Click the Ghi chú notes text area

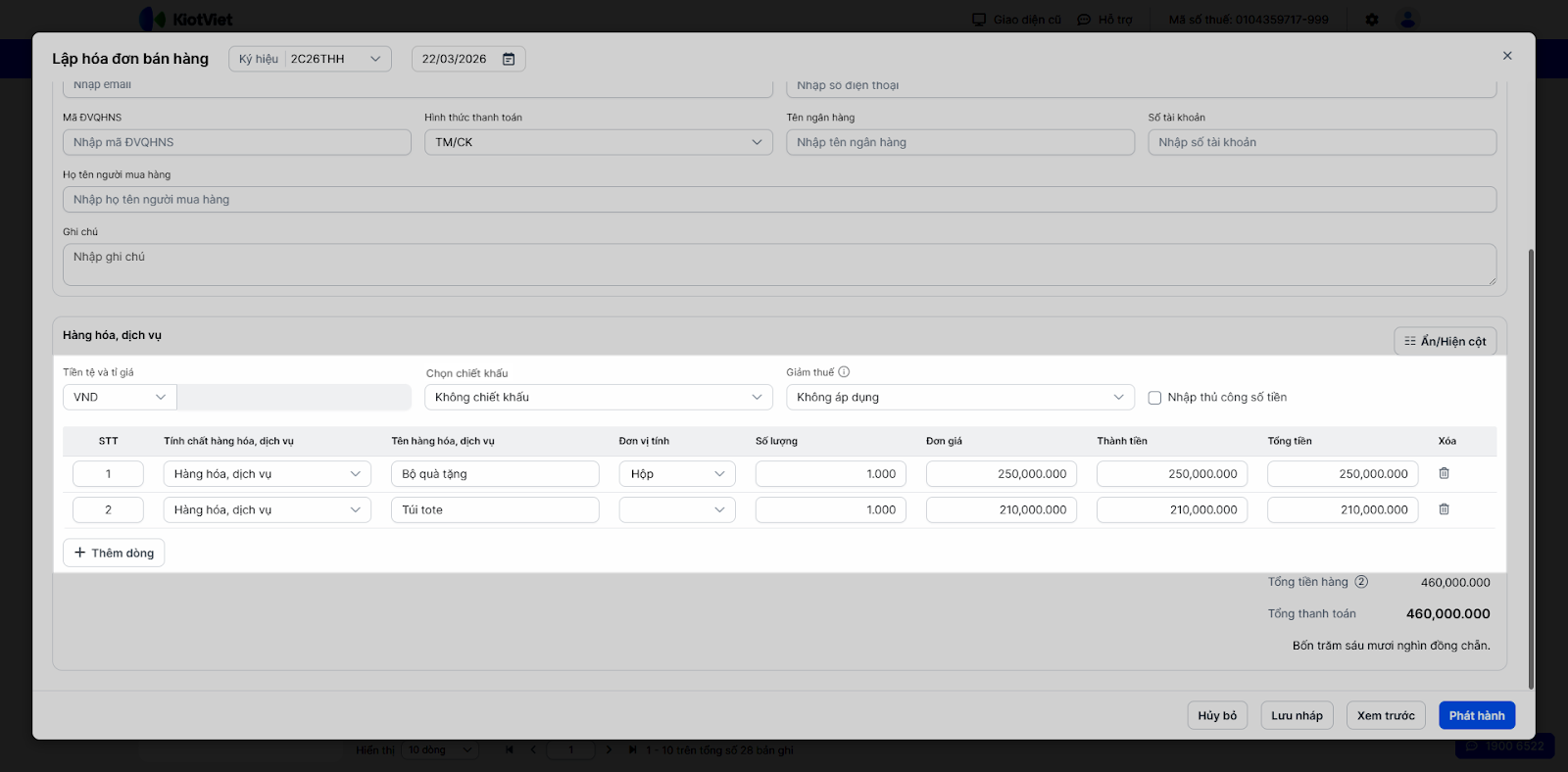[779, 265]
